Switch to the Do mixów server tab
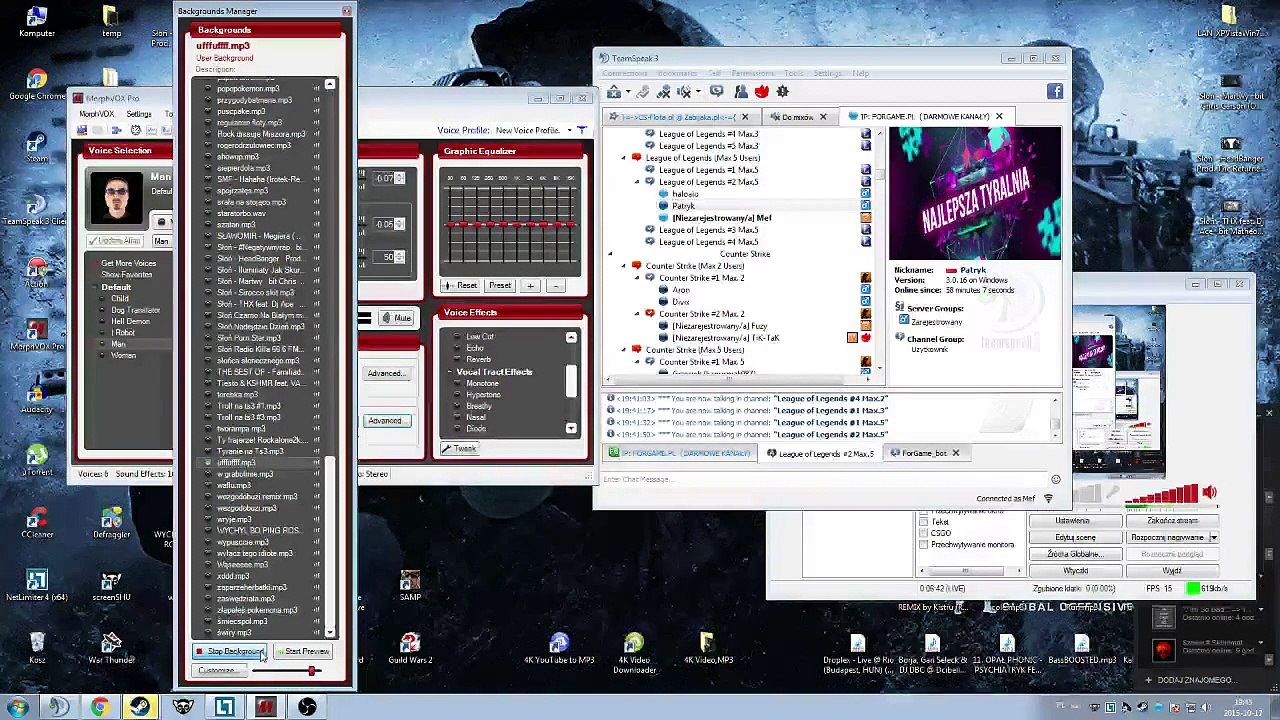The width and height of the screenshot is (1280, 720). (x=798, y=117)
